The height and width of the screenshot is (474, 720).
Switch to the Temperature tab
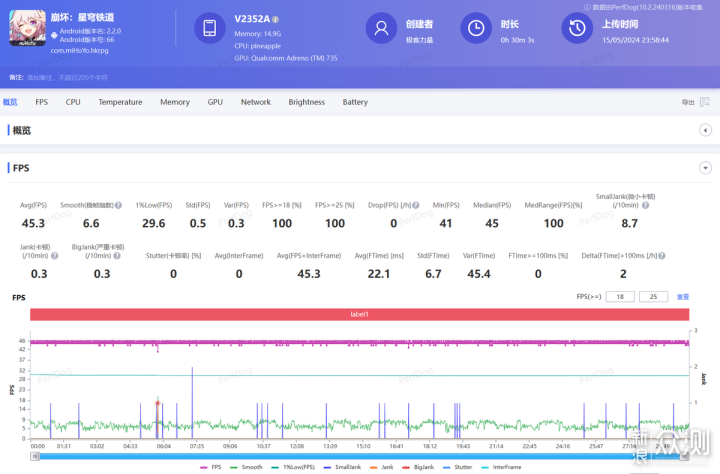pos(120,102)
